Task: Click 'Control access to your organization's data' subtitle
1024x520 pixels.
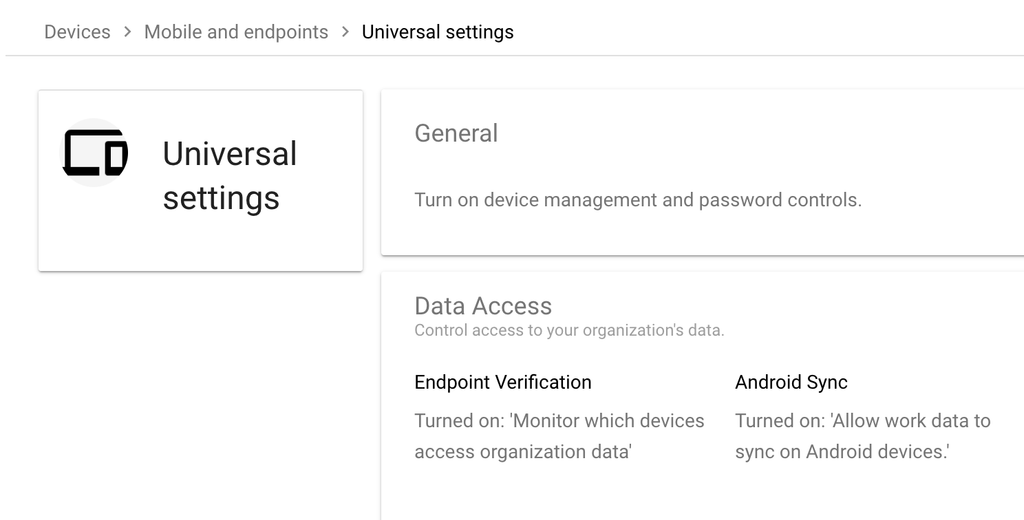Action: tap(569, 330)
